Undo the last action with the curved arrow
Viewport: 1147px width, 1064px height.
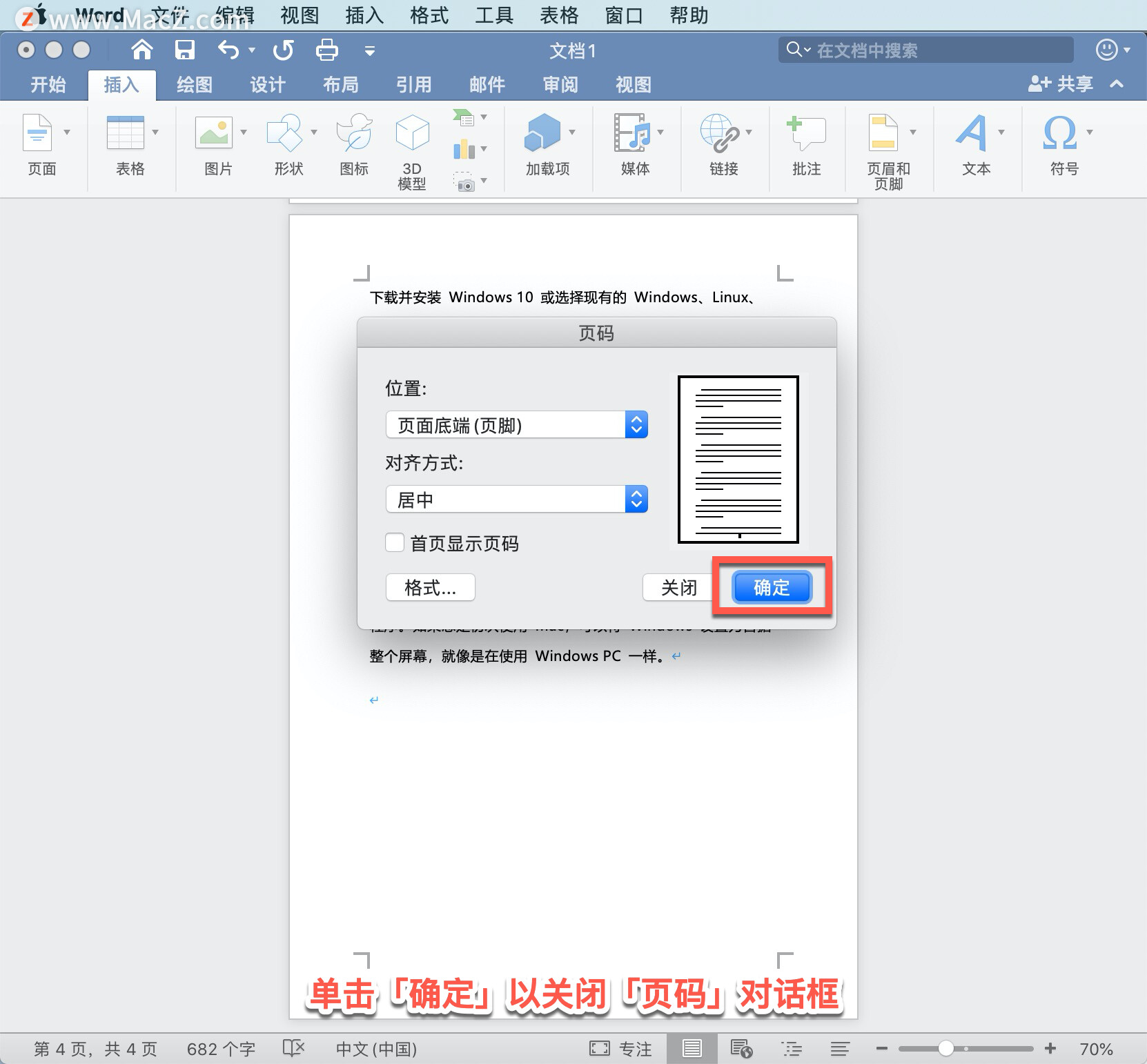point(228,50)
